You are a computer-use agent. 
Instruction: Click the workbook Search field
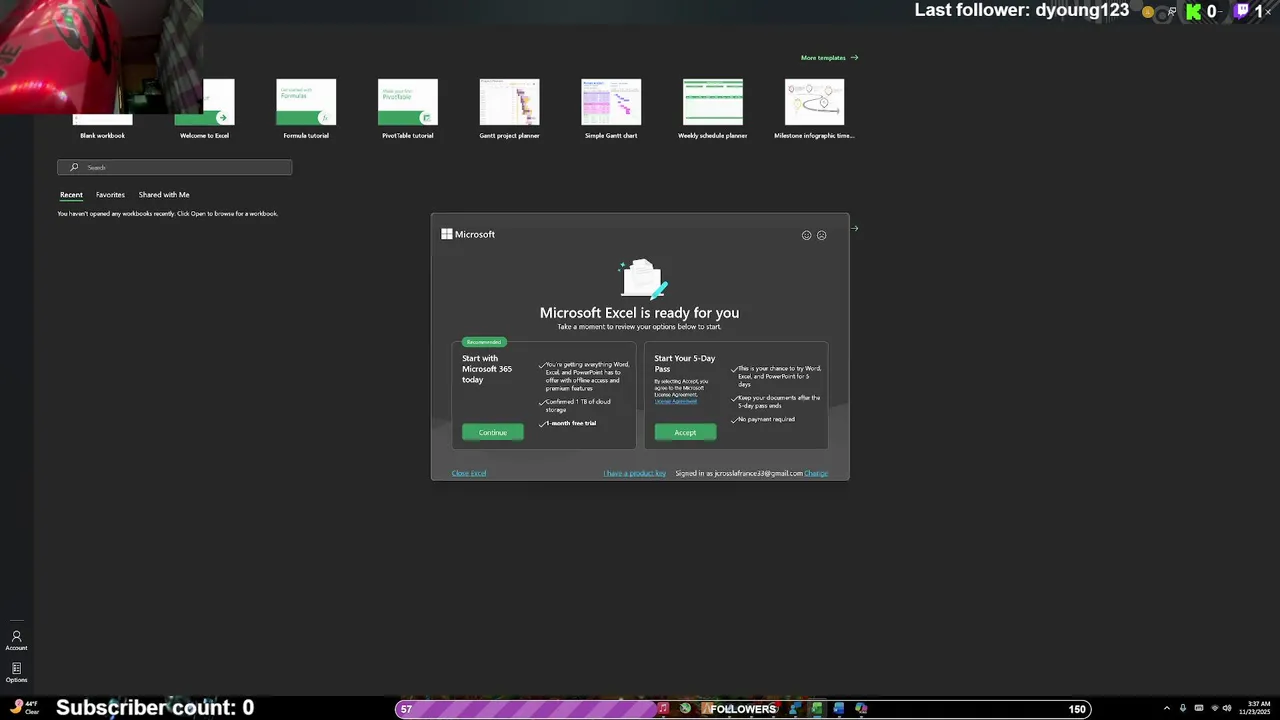click(175, 167)
